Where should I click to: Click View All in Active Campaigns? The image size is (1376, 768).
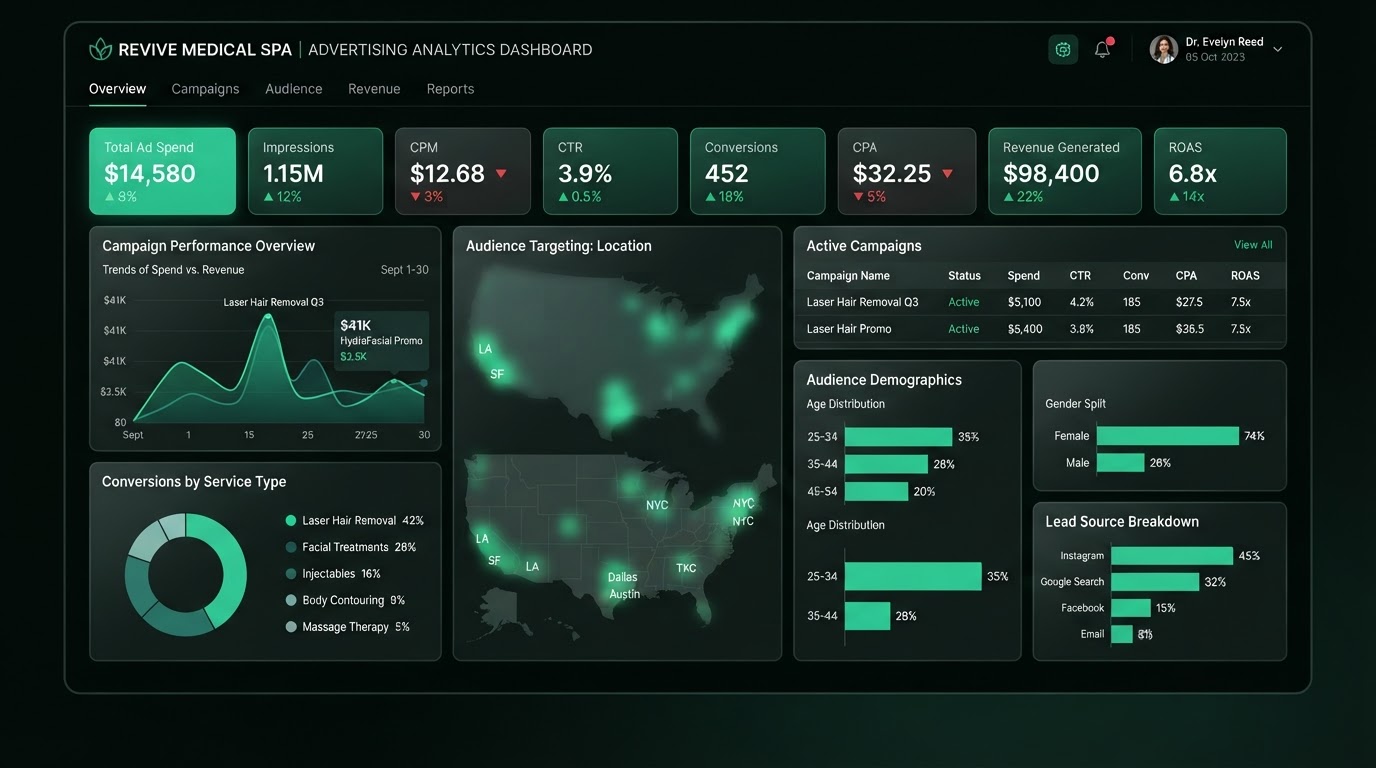[1253, 245]
